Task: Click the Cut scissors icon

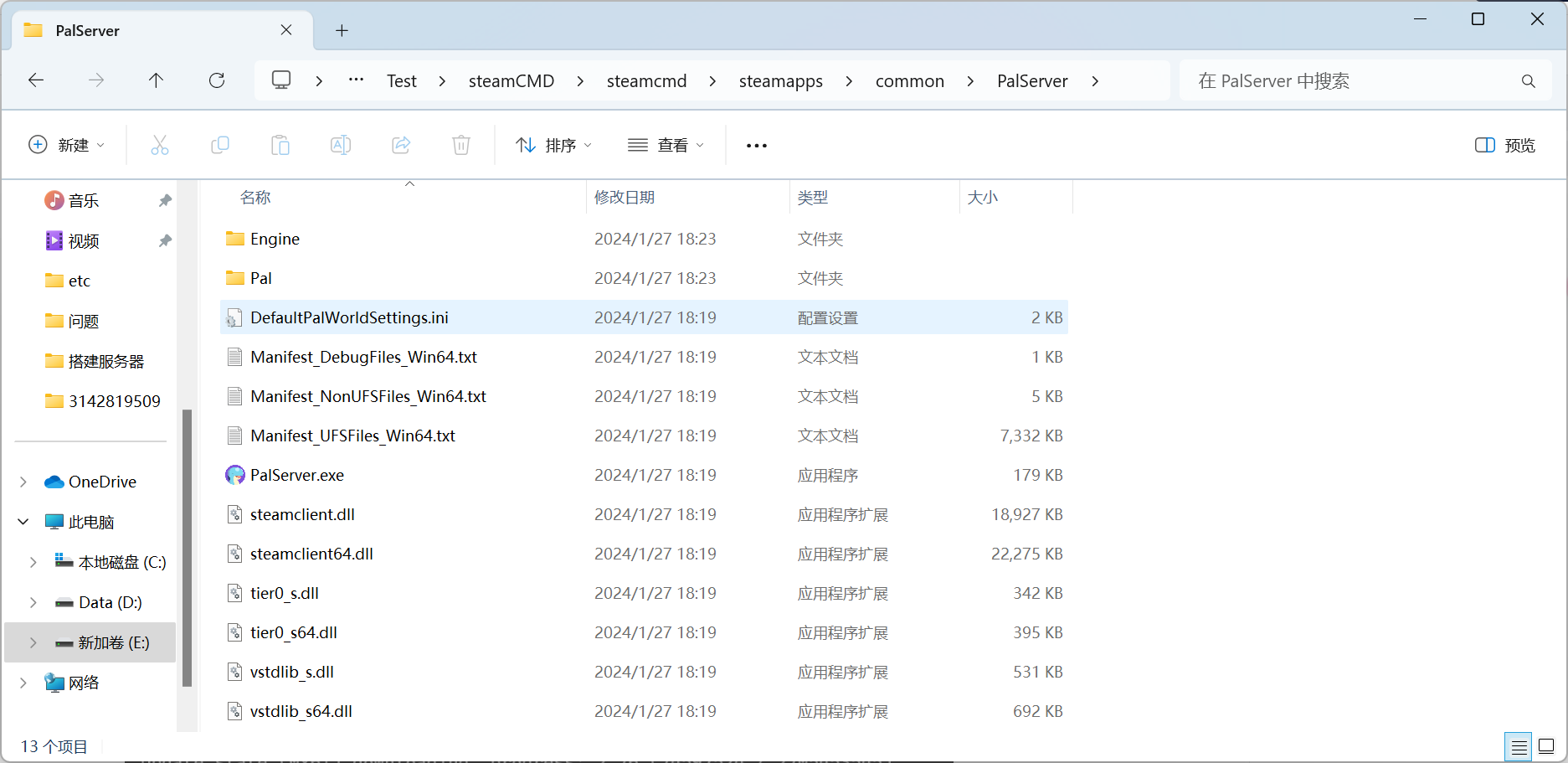Action: pyautogui.click(x=159, y=145)
